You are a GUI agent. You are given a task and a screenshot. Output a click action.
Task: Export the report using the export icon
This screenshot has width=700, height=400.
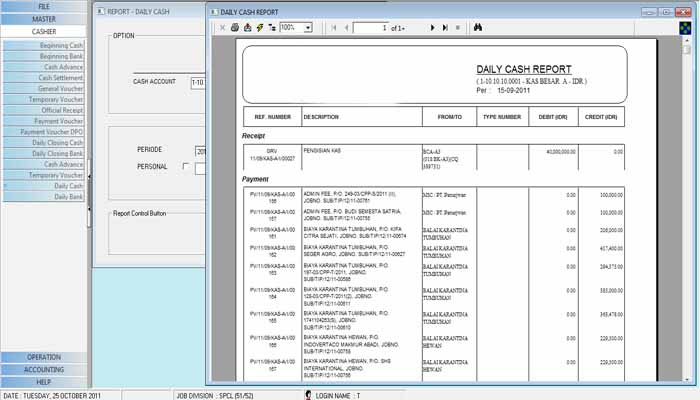coord(247,28)
